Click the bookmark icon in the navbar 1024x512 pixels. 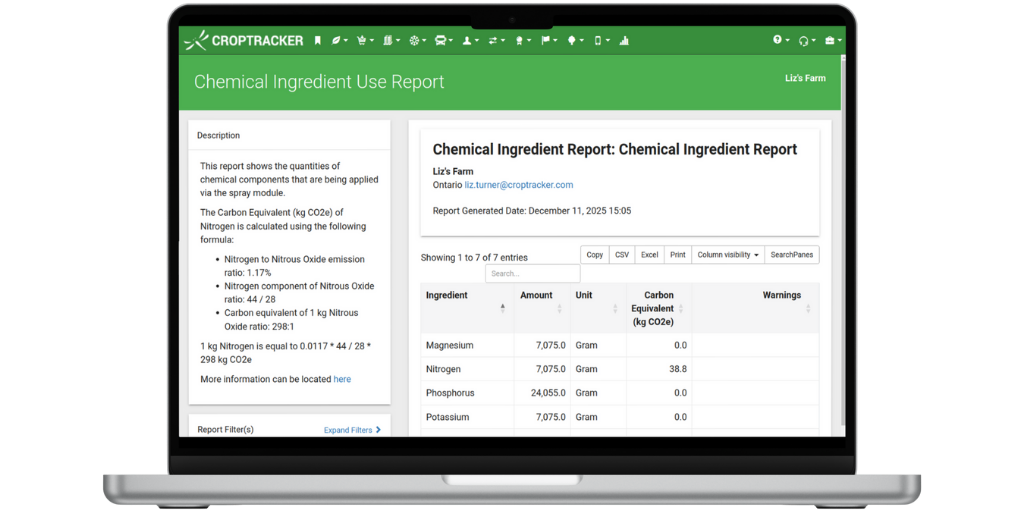tap(318, 41)
